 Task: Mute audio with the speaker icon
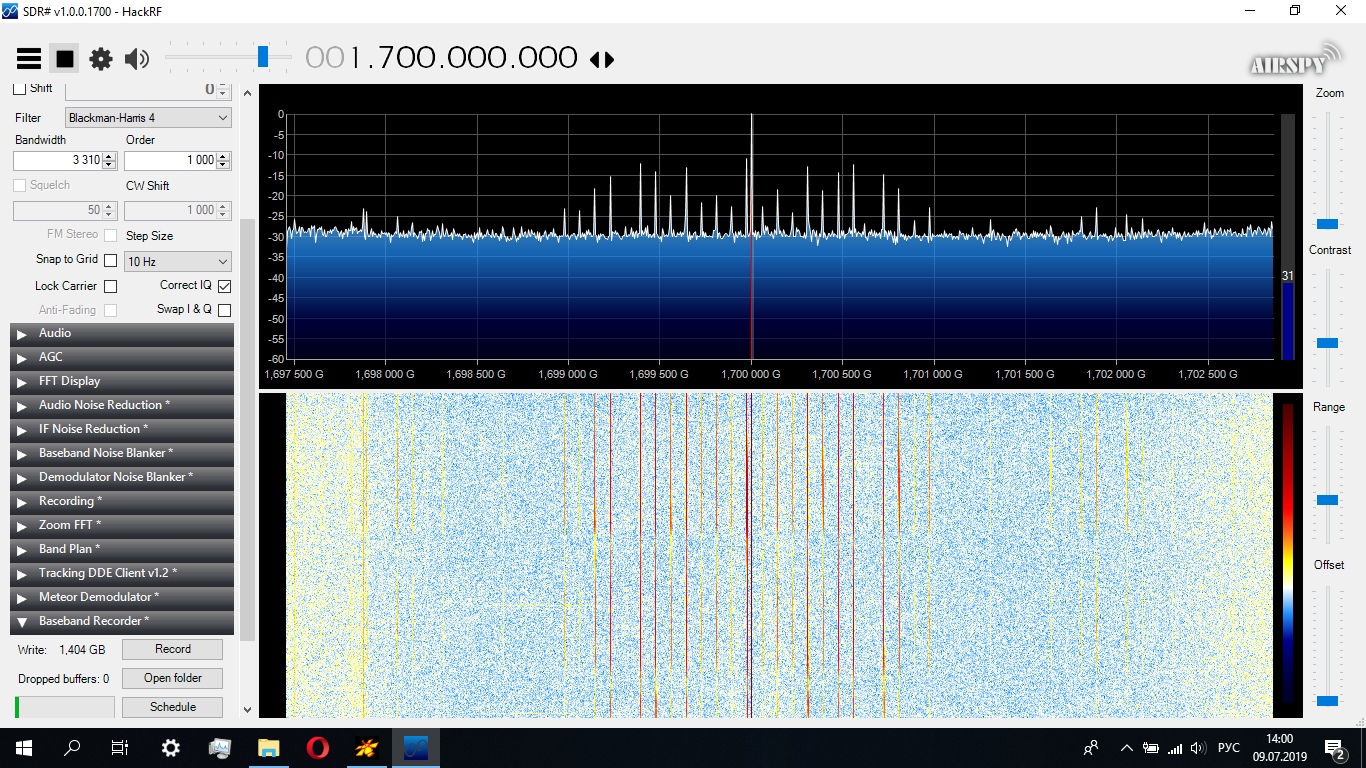tap(137, 59)
